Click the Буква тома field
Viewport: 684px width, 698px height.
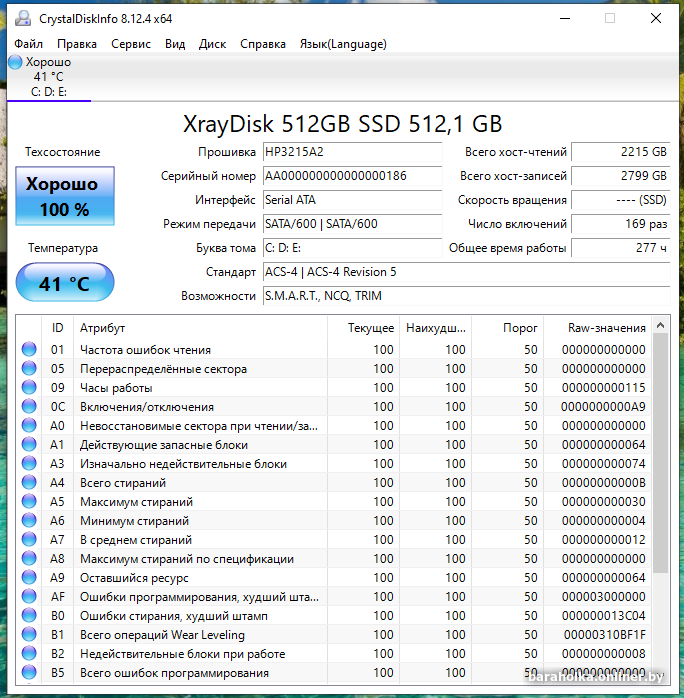tap(352, 248)
